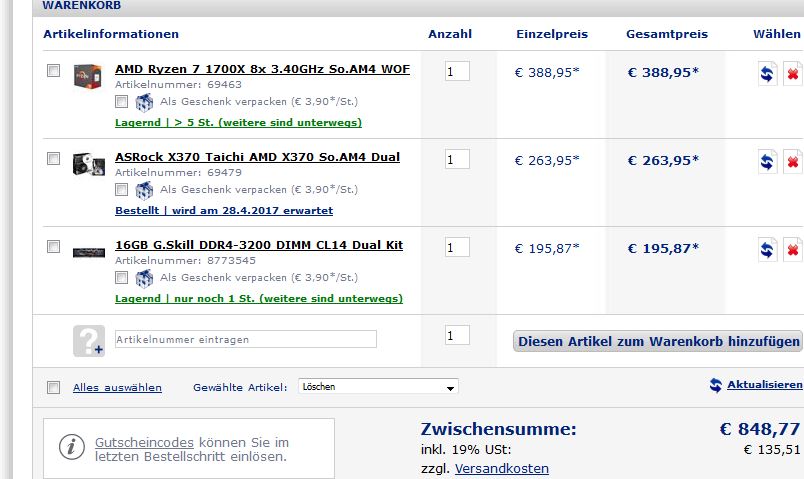Open the Versandkosten link
The height and width of the screenshot is (479, 804).
click(501, 469)
